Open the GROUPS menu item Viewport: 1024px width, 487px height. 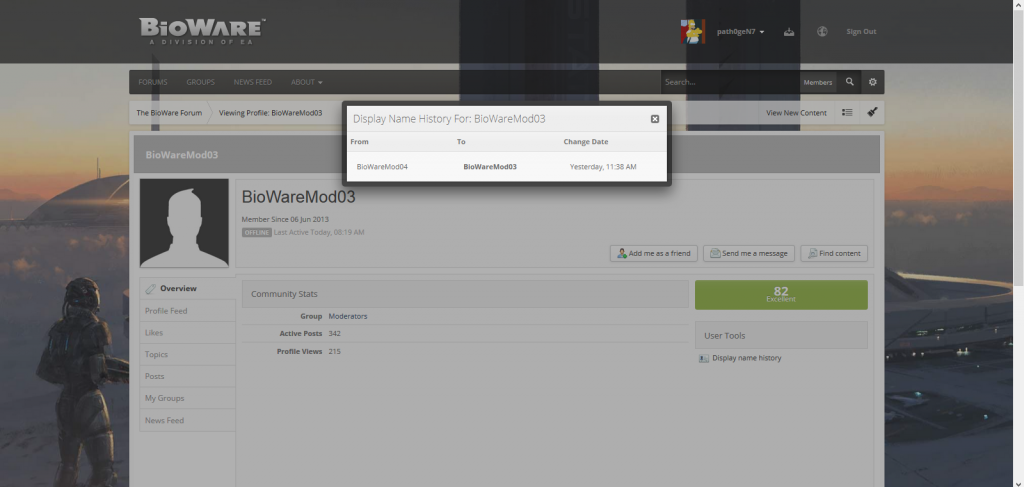pyautogui.click(x=200, y=82)
